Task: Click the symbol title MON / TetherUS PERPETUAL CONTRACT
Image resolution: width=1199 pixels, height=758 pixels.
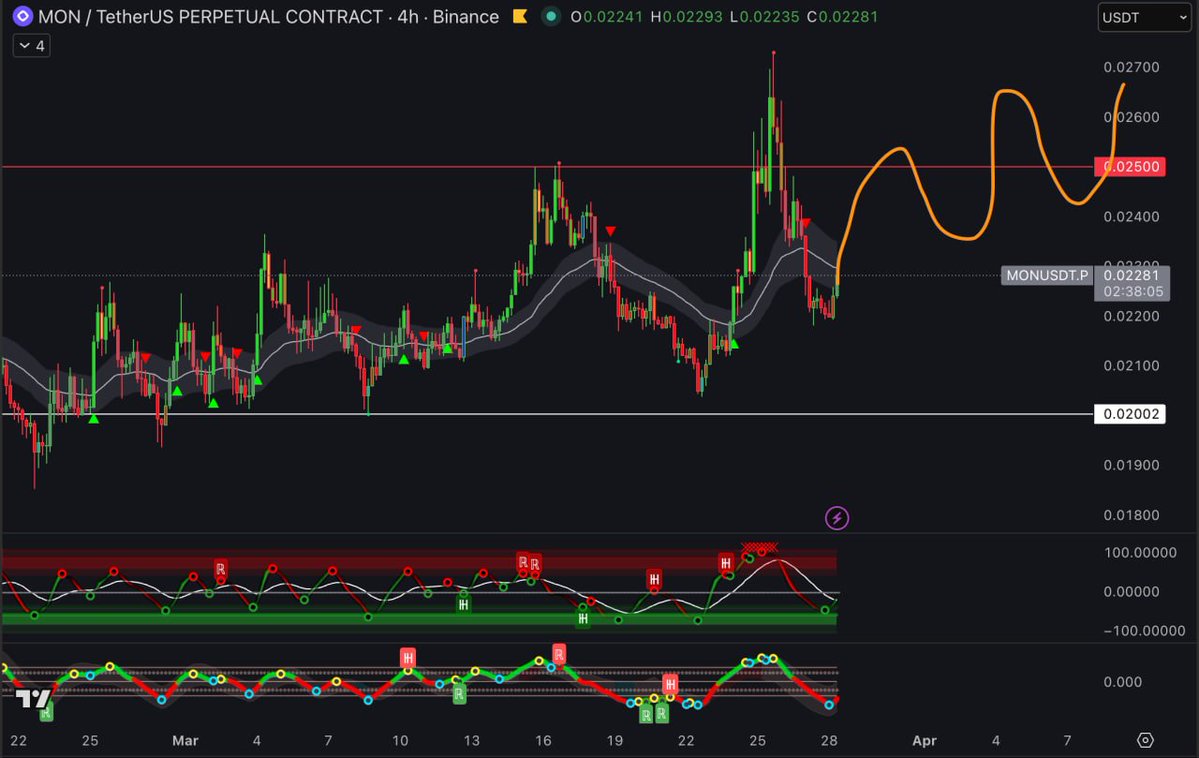Action: coord(210,16)
